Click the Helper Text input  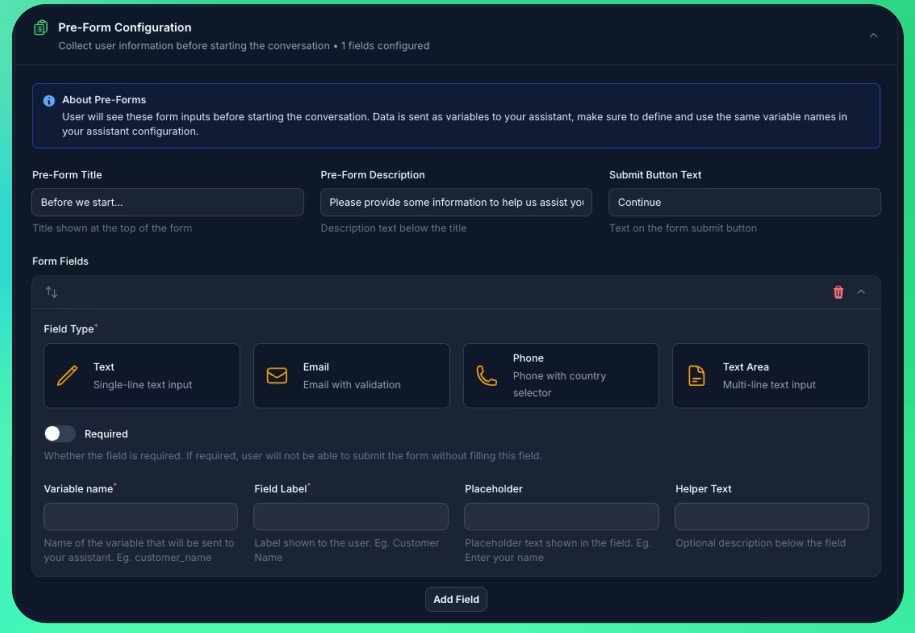point(771,516)
